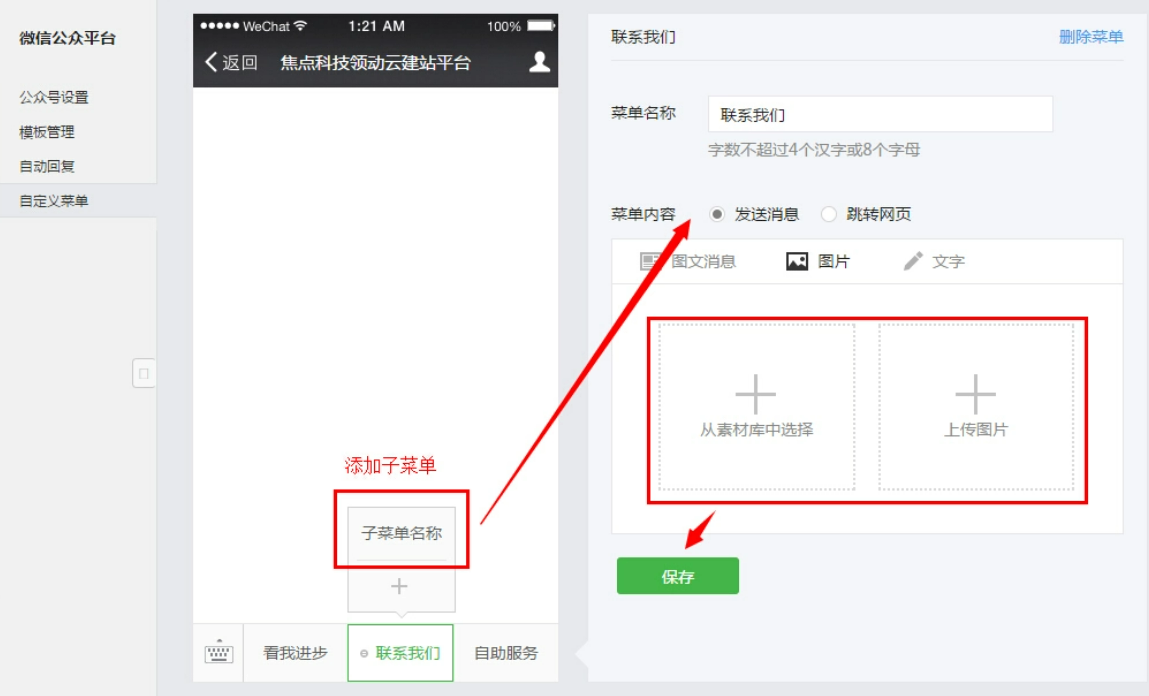Click plus icon for 从素材库中选择
1149x696 pixels.
(756, 394)
